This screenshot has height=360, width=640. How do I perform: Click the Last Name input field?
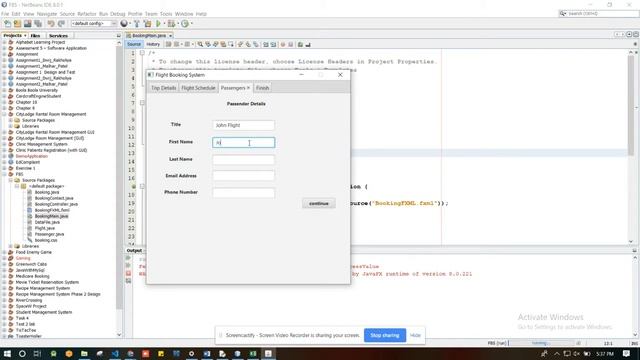pyautogui.click(x=244, y=160)
